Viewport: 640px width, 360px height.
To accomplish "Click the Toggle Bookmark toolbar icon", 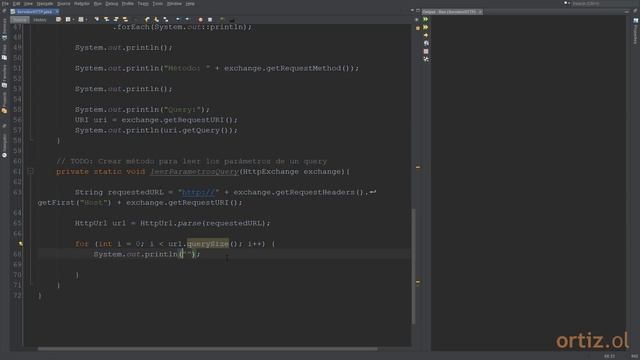I will click(x=166, y=19).
